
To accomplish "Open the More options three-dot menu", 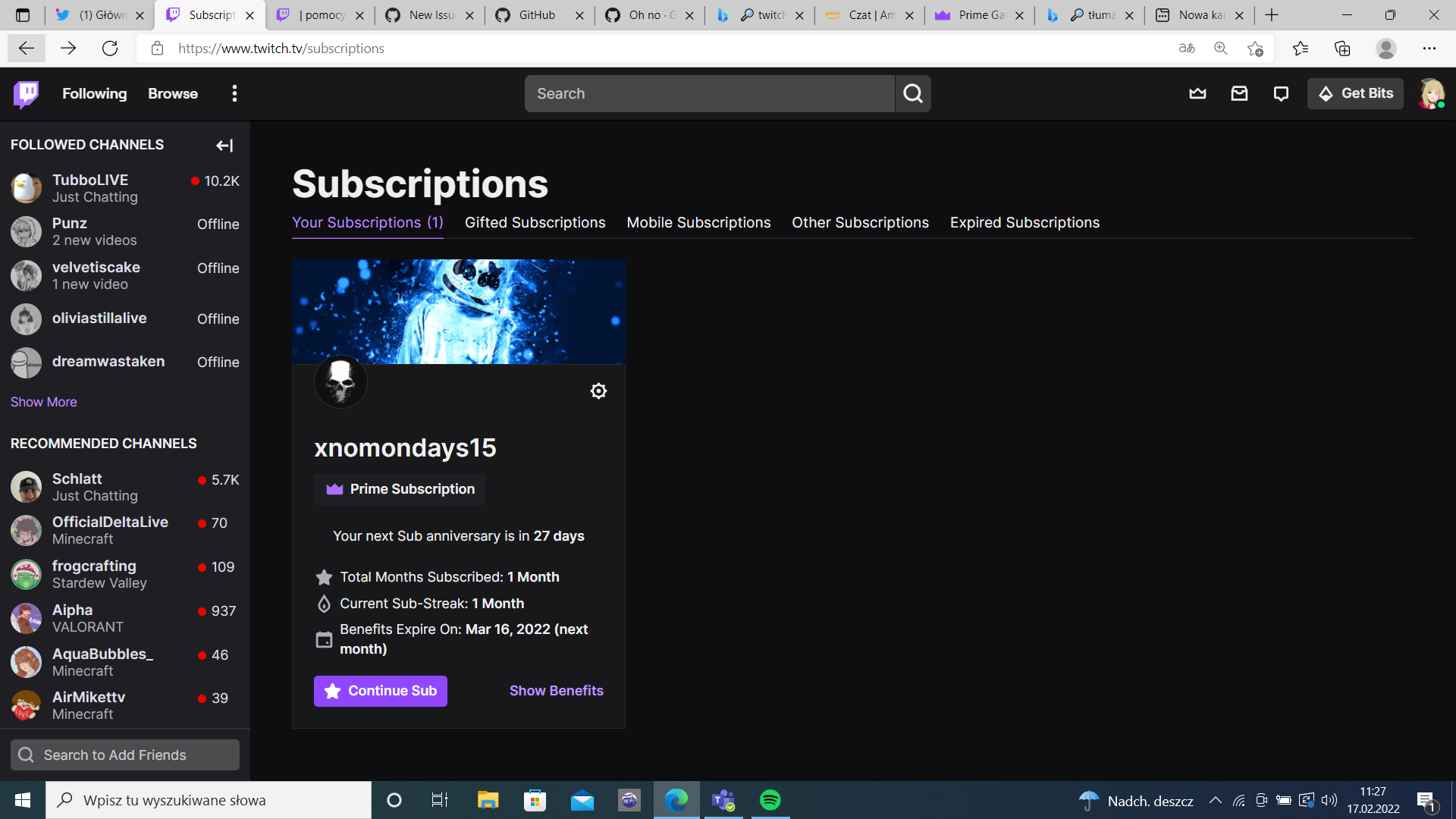I will [x=234, y=93].
